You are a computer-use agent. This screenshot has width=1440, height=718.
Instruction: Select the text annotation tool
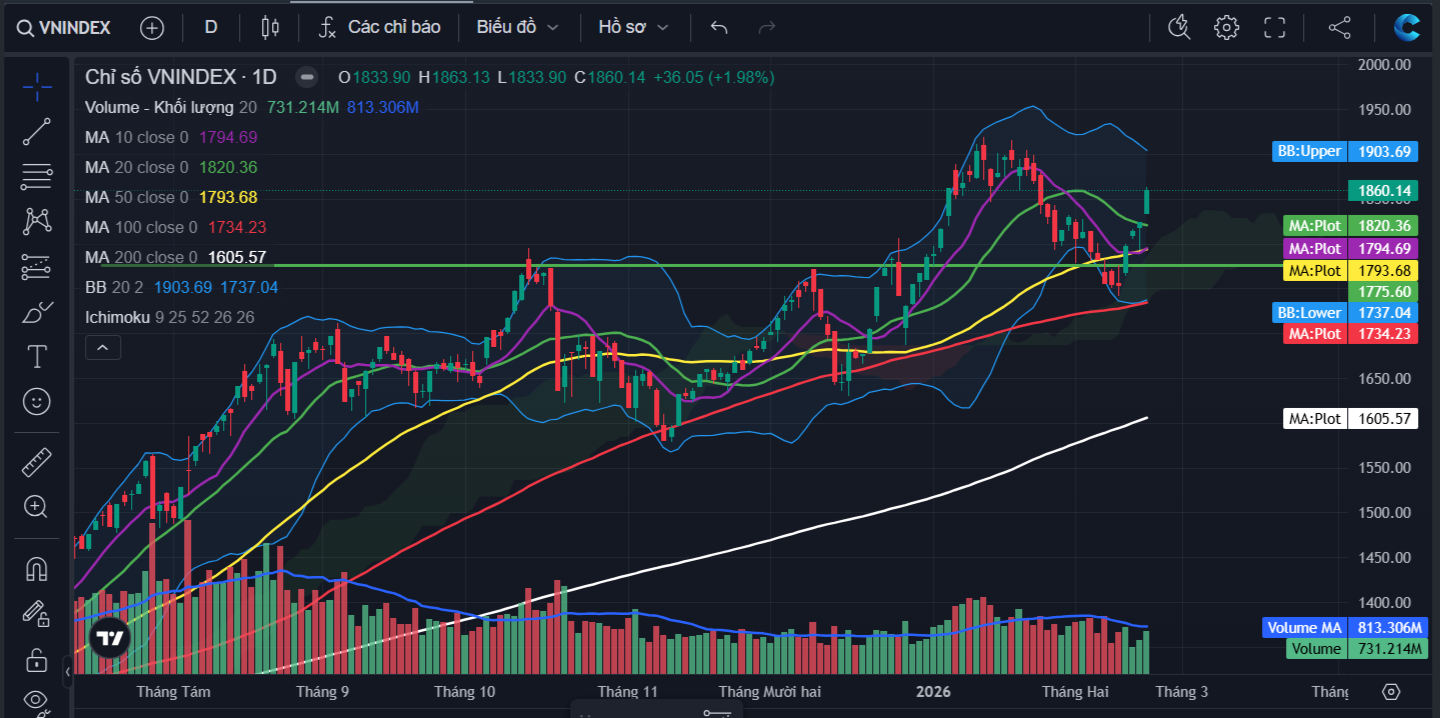[x=37, y=357]
